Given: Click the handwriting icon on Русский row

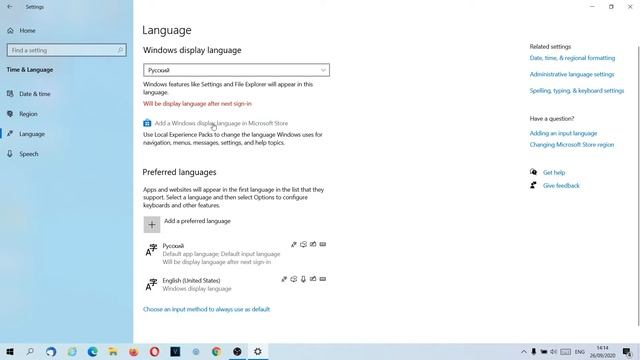Looking at the screenshot, I should pyautogui.click(x=313, y=244).
